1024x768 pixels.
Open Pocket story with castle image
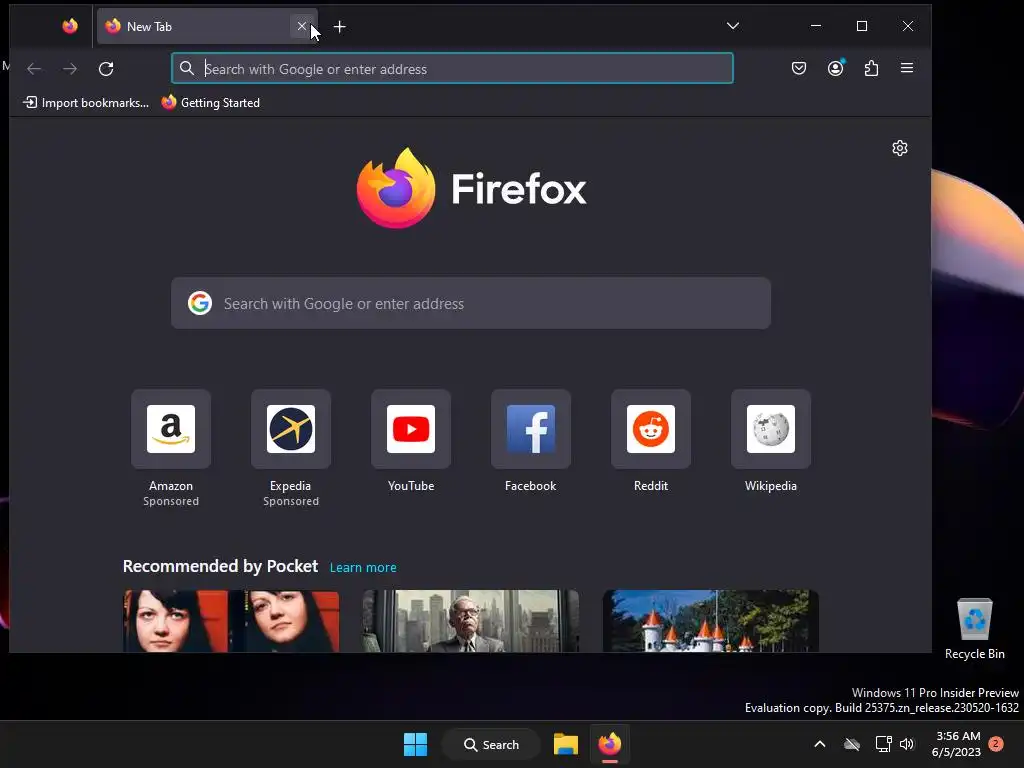coord(711,620)
